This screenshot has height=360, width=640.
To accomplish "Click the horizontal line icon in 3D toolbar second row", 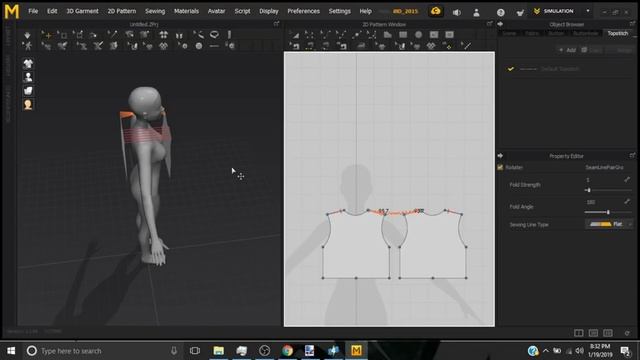I will pos(214,46).
